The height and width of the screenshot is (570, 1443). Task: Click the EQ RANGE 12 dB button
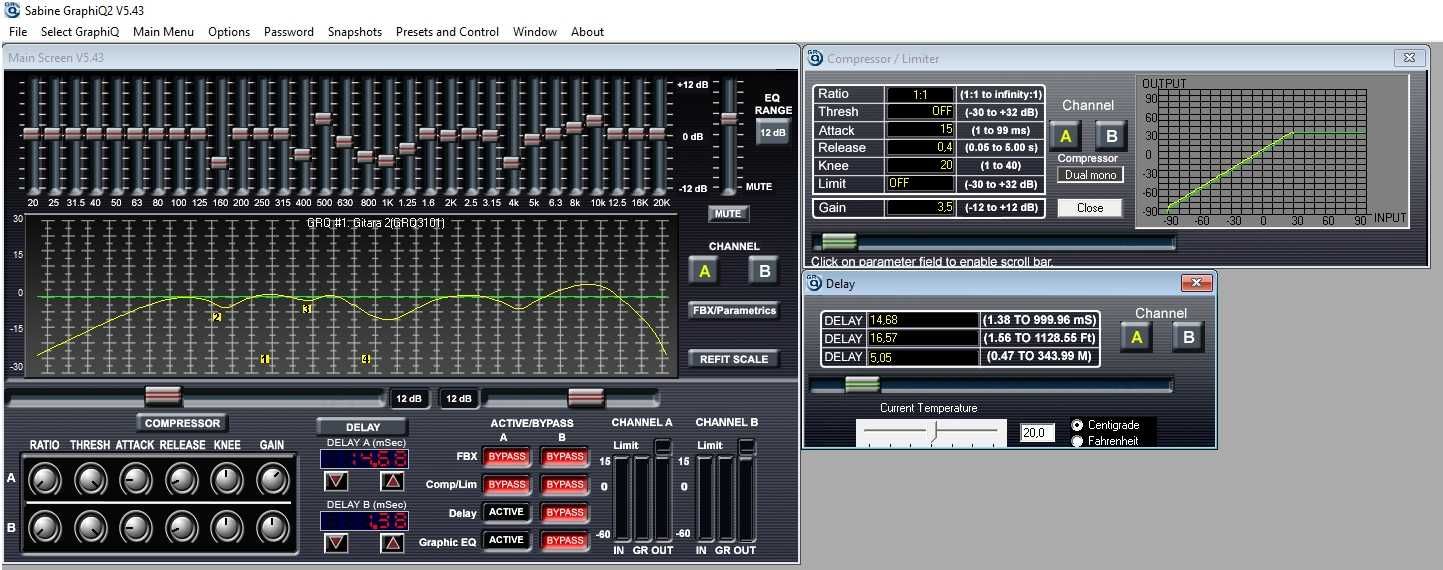(773, 132)
